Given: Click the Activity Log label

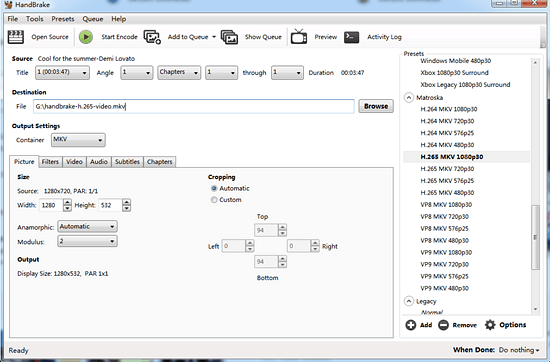Looking at the screenshot, I should [x=384, y=37].
